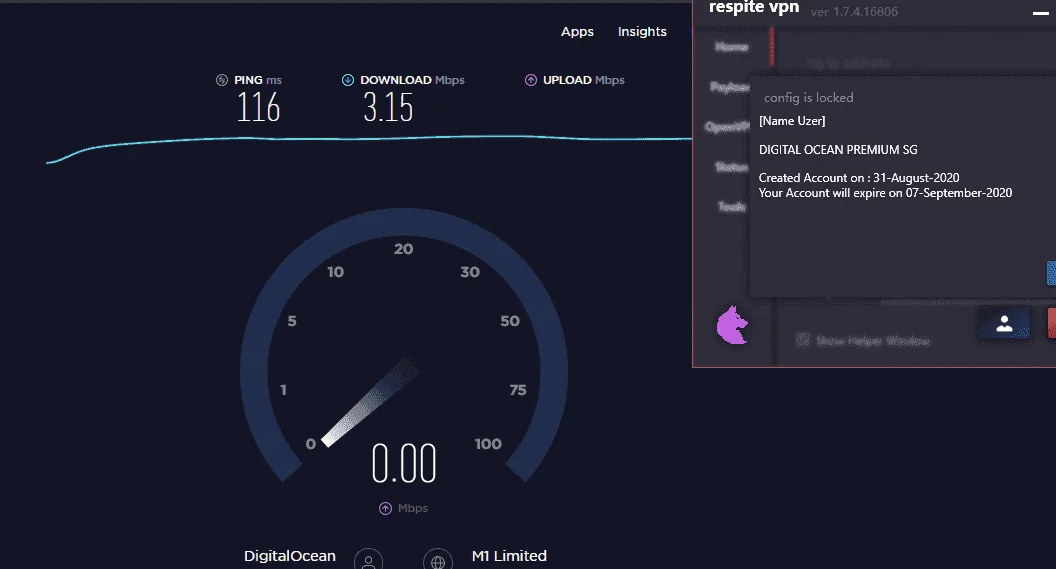The image size is (1056, 569).
Task: Click the globe icon next to M1 Limited
Action: (x=438, y=560)
